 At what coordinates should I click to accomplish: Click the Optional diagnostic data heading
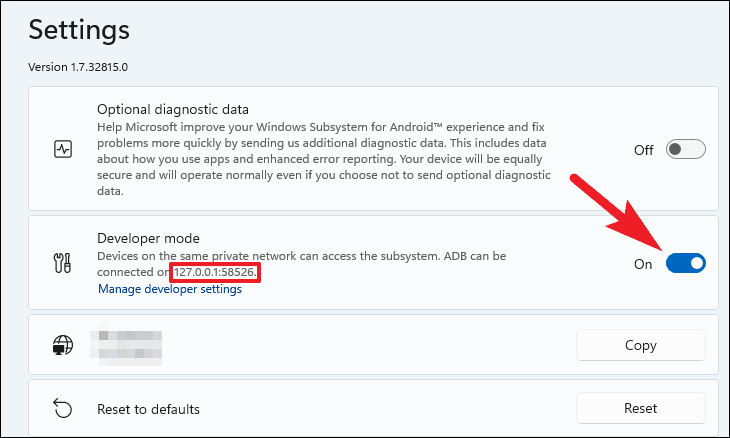point(173,109)
